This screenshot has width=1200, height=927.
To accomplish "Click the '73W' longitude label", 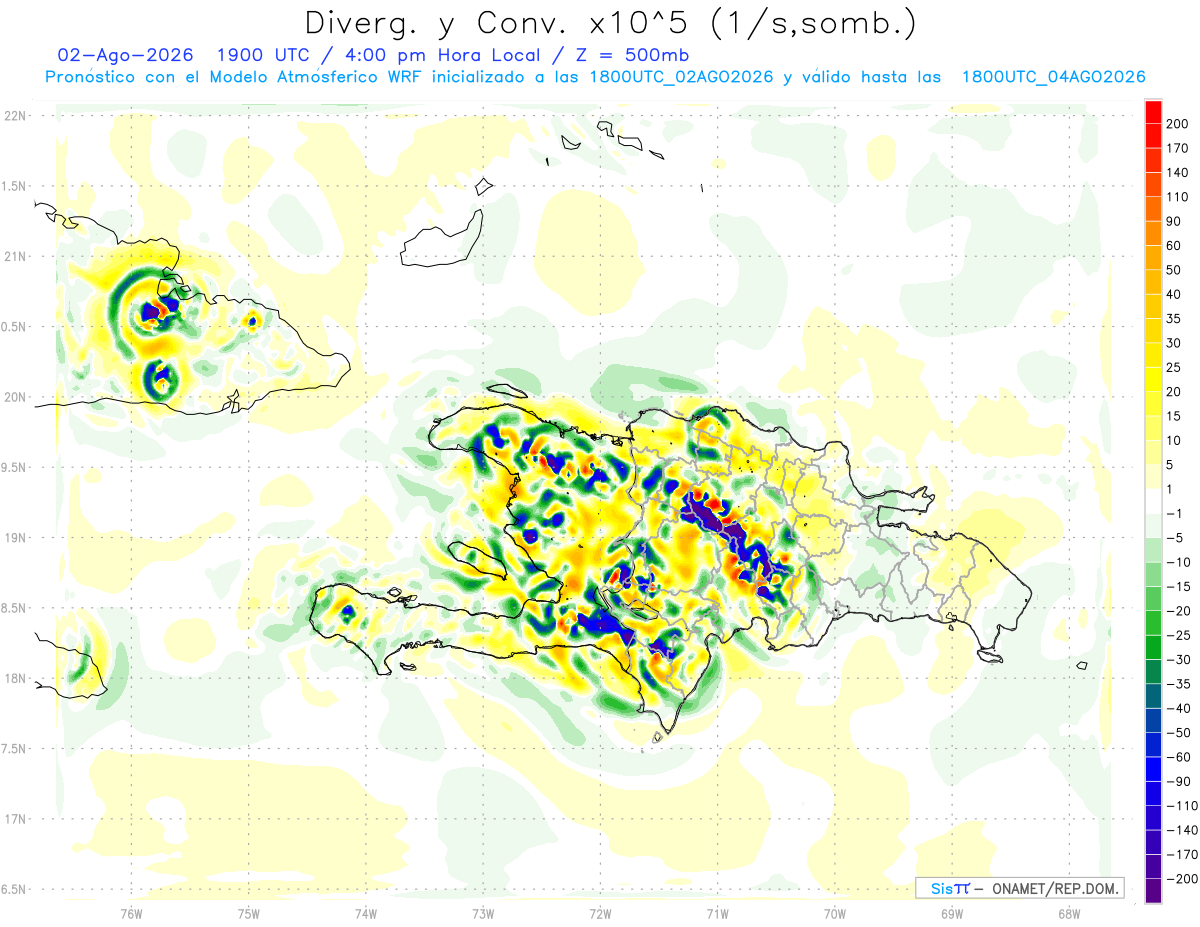I will tap(483, 913).
